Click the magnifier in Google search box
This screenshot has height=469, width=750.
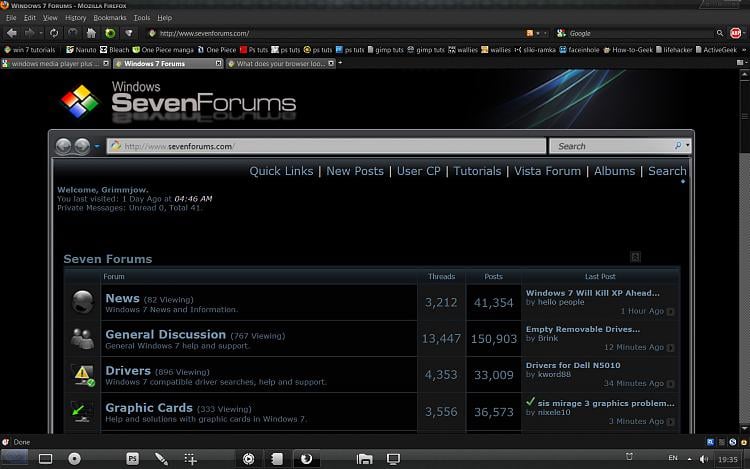tap(719, 33)
